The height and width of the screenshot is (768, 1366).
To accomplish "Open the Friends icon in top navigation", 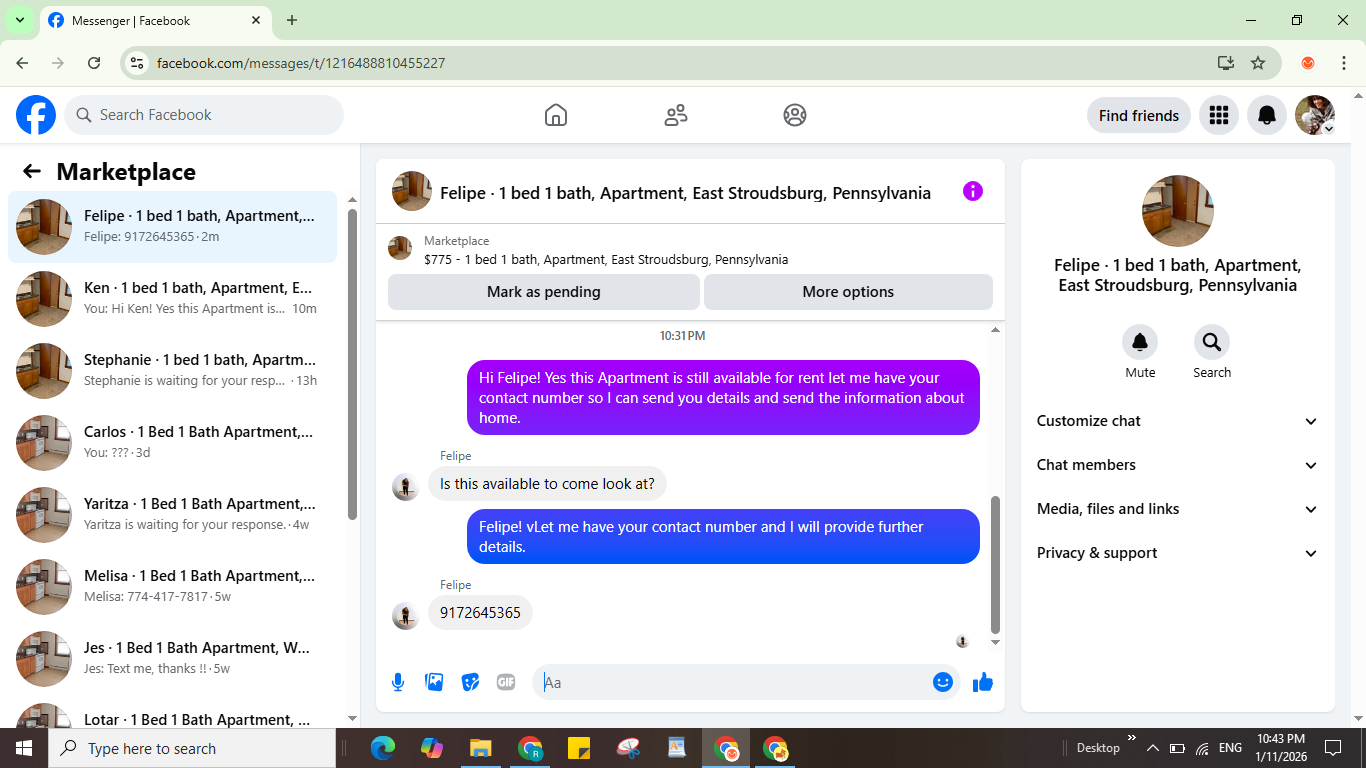I will (x=676, y=115).
